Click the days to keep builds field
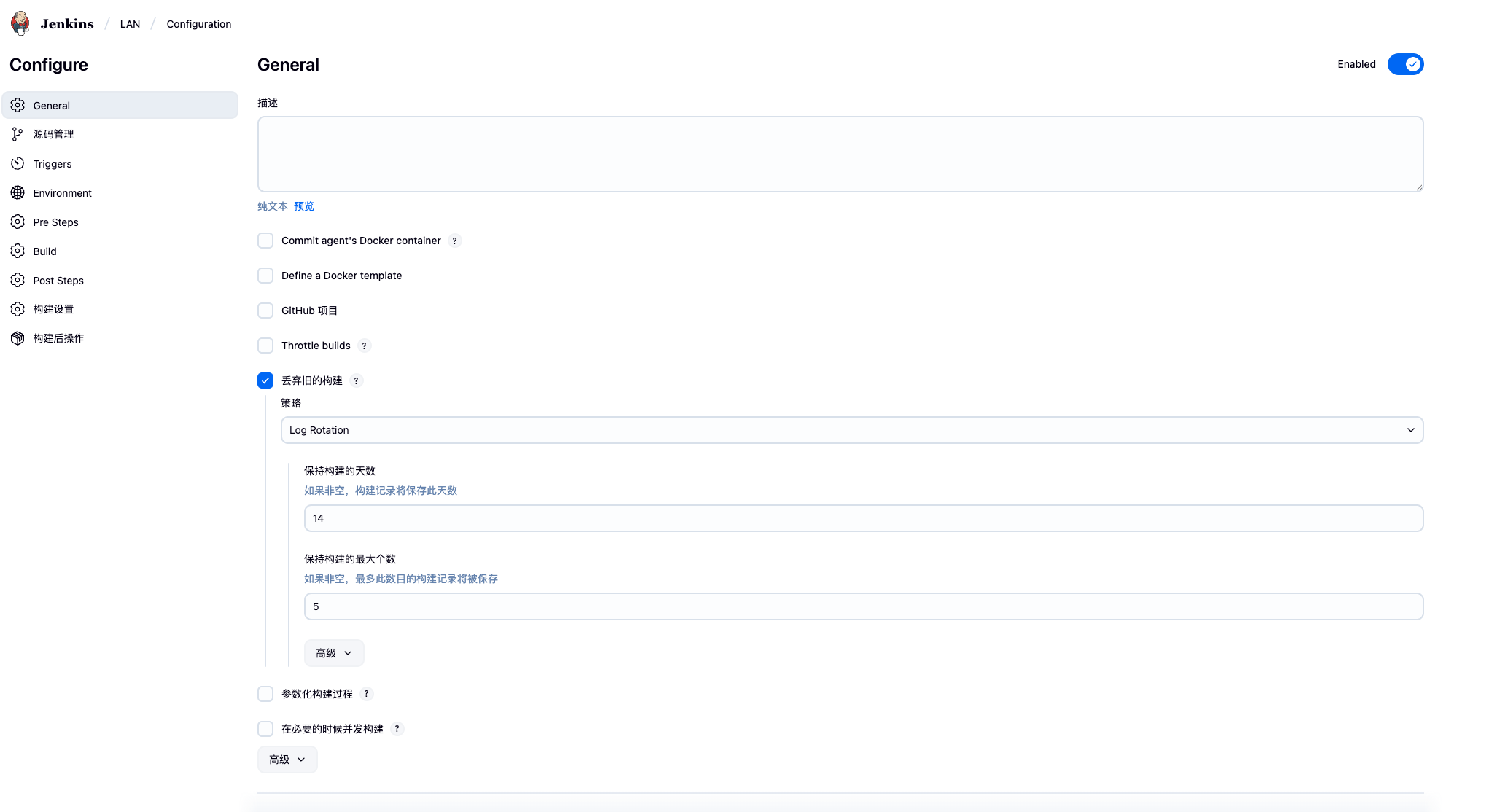Viewport: 1497px width, 812px height. click(x=863, y=518)
